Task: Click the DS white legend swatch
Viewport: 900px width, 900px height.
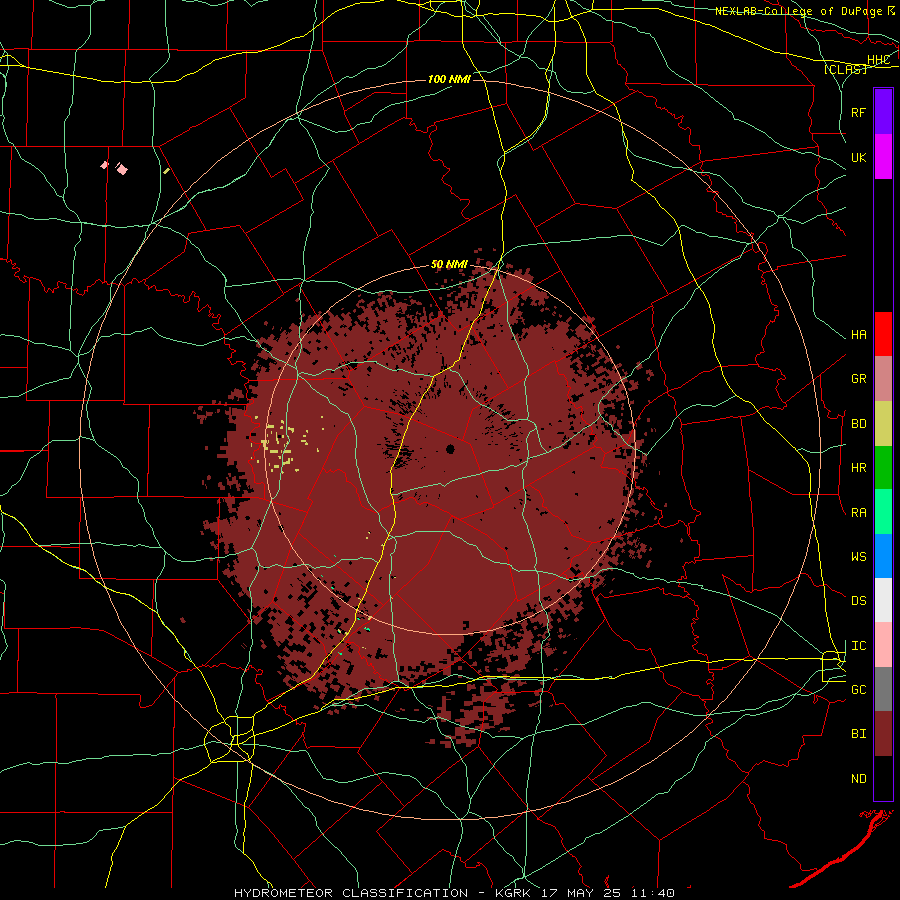Action: 883,600
